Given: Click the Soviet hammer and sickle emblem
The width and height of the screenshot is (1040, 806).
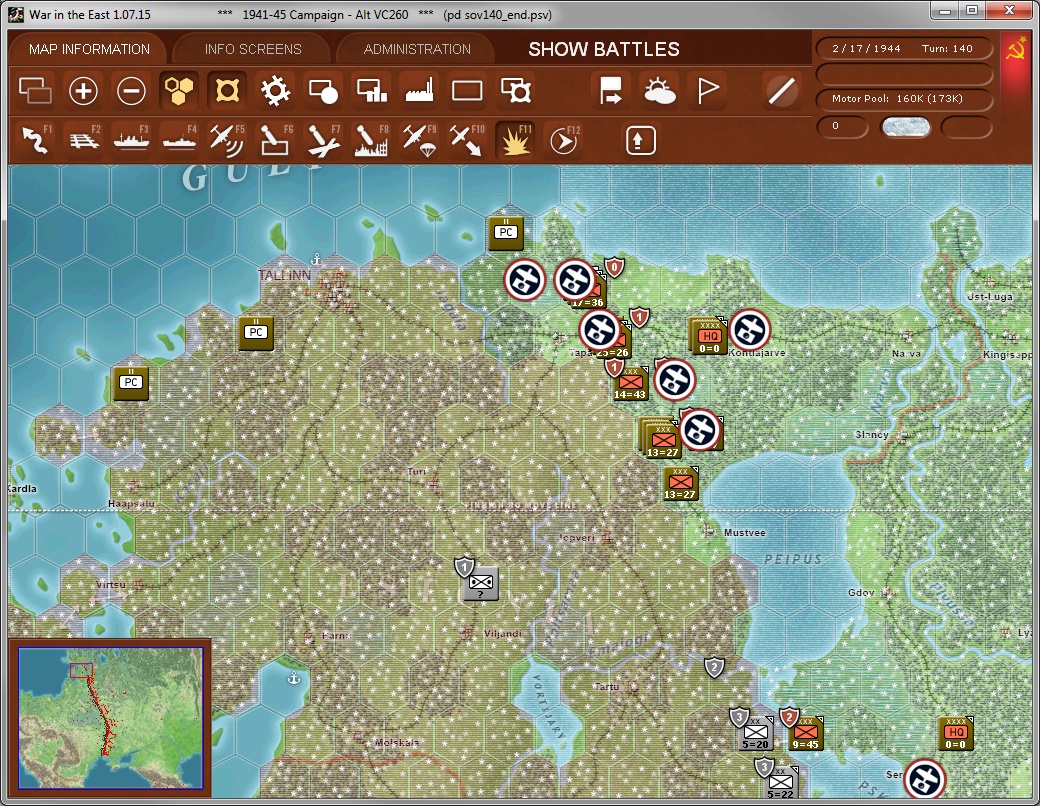Looking at the screenshot, I should coord(1015,50).
